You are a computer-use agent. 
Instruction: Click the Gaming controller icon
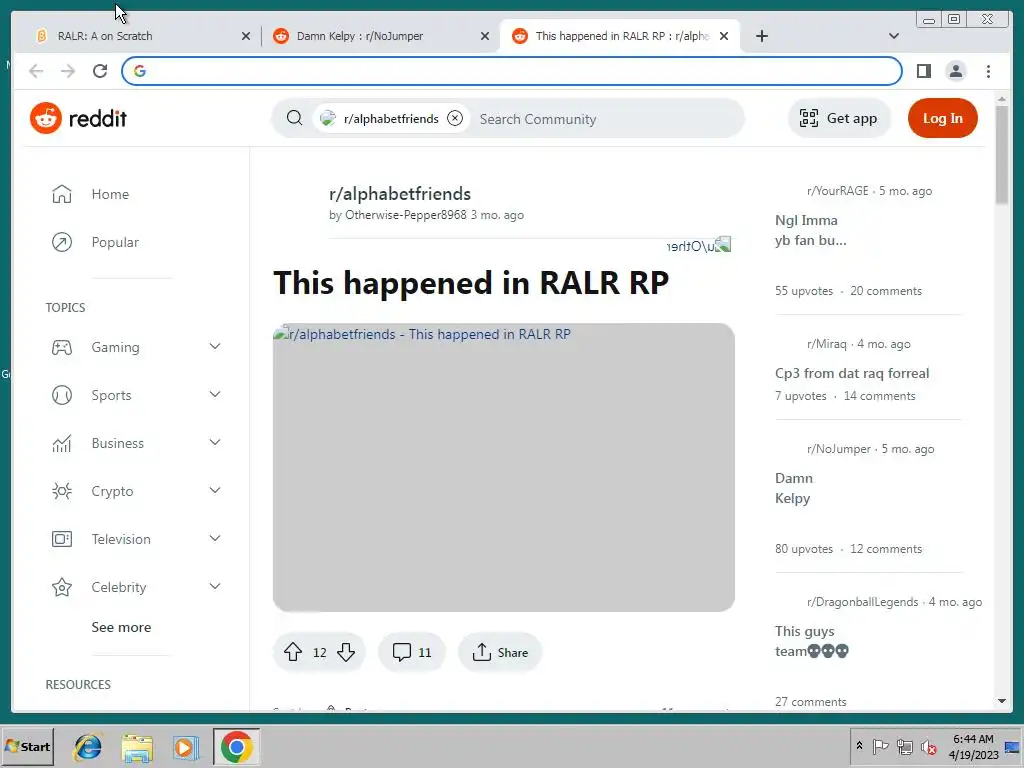tap(62, 347)
